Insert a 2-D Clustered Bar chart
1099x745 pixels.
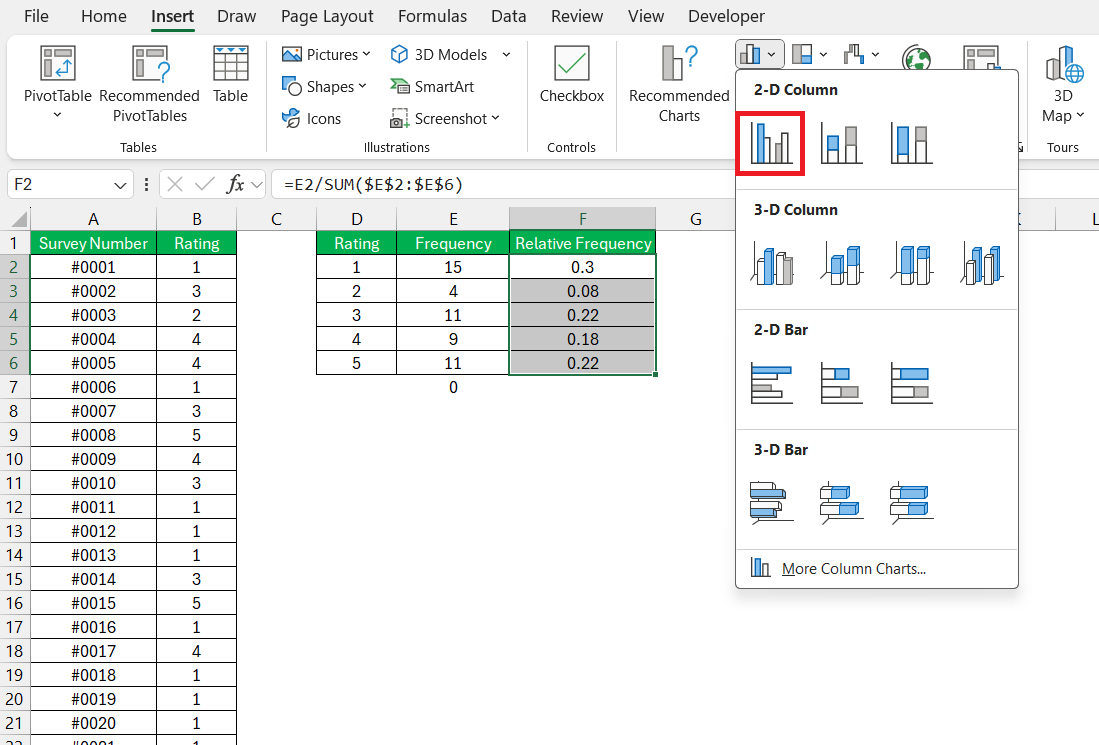[x=771, y=383]
